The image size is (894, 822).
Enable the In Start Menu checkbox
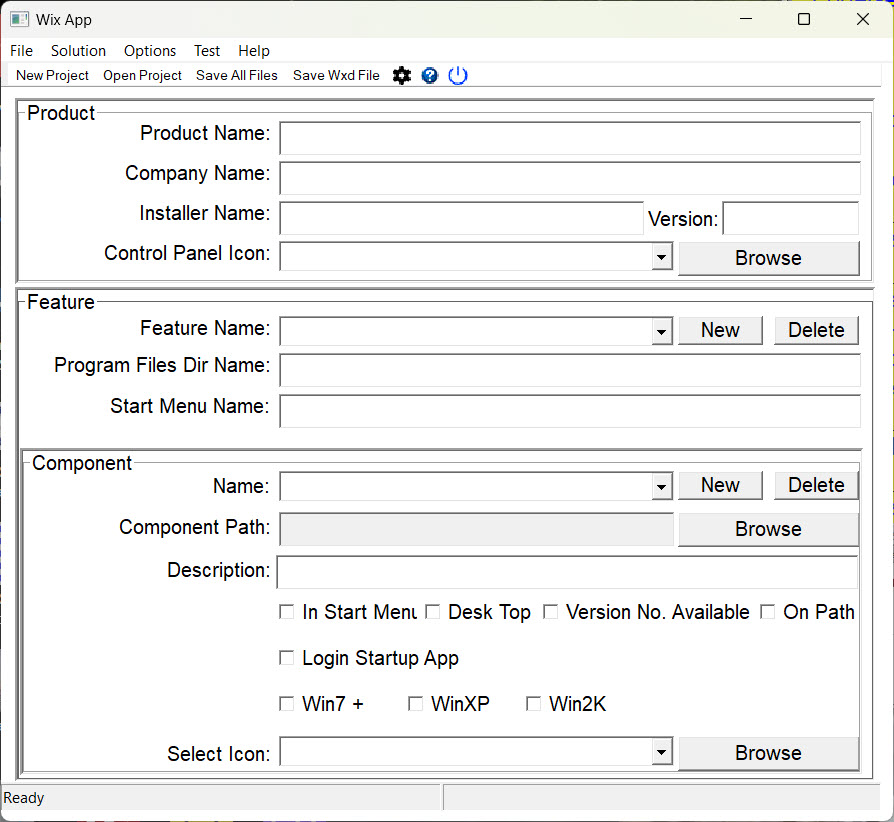click(287, 612)
